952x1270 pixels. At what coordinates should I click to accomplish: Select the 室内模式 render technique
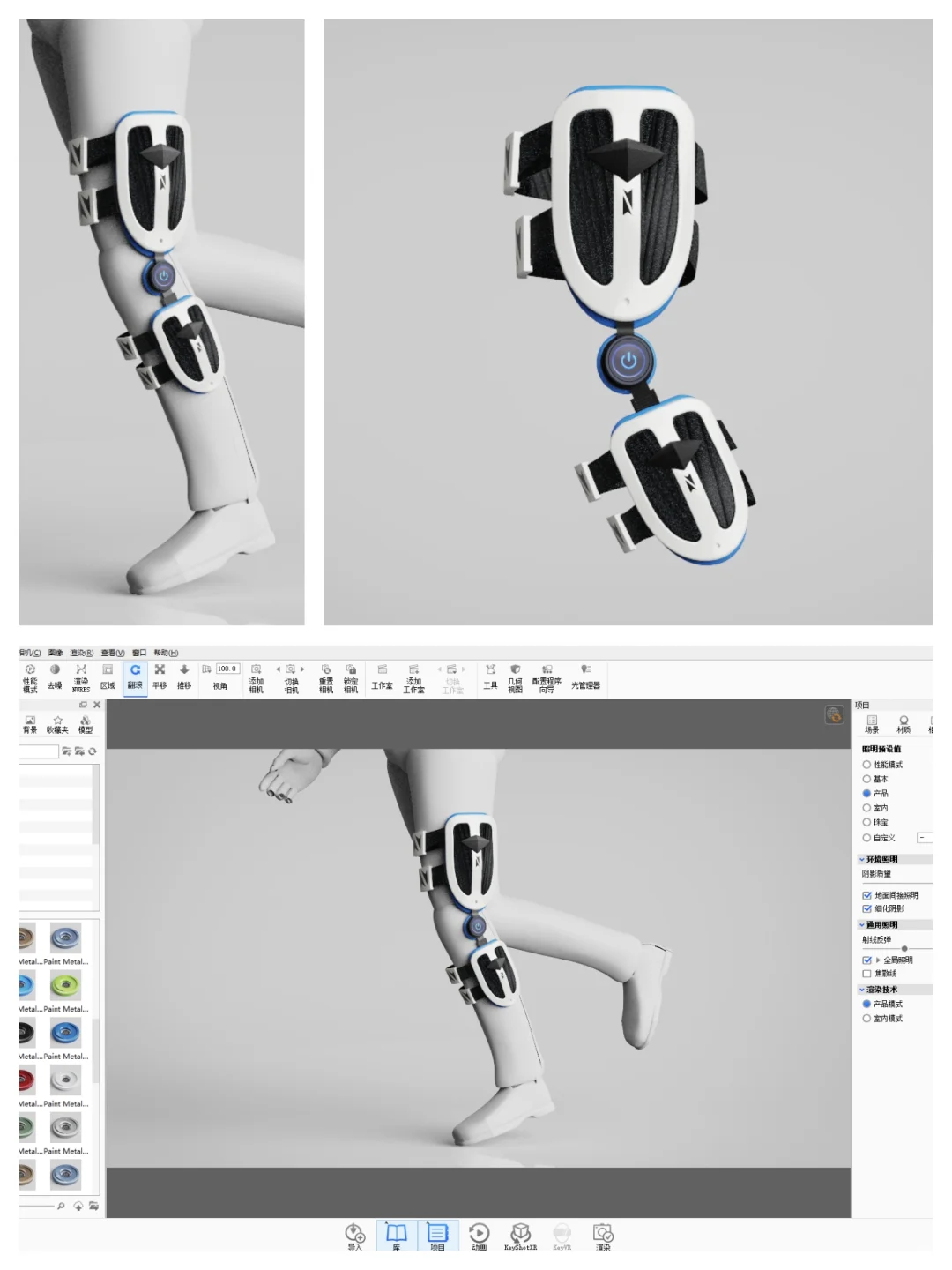[866, 1019]
